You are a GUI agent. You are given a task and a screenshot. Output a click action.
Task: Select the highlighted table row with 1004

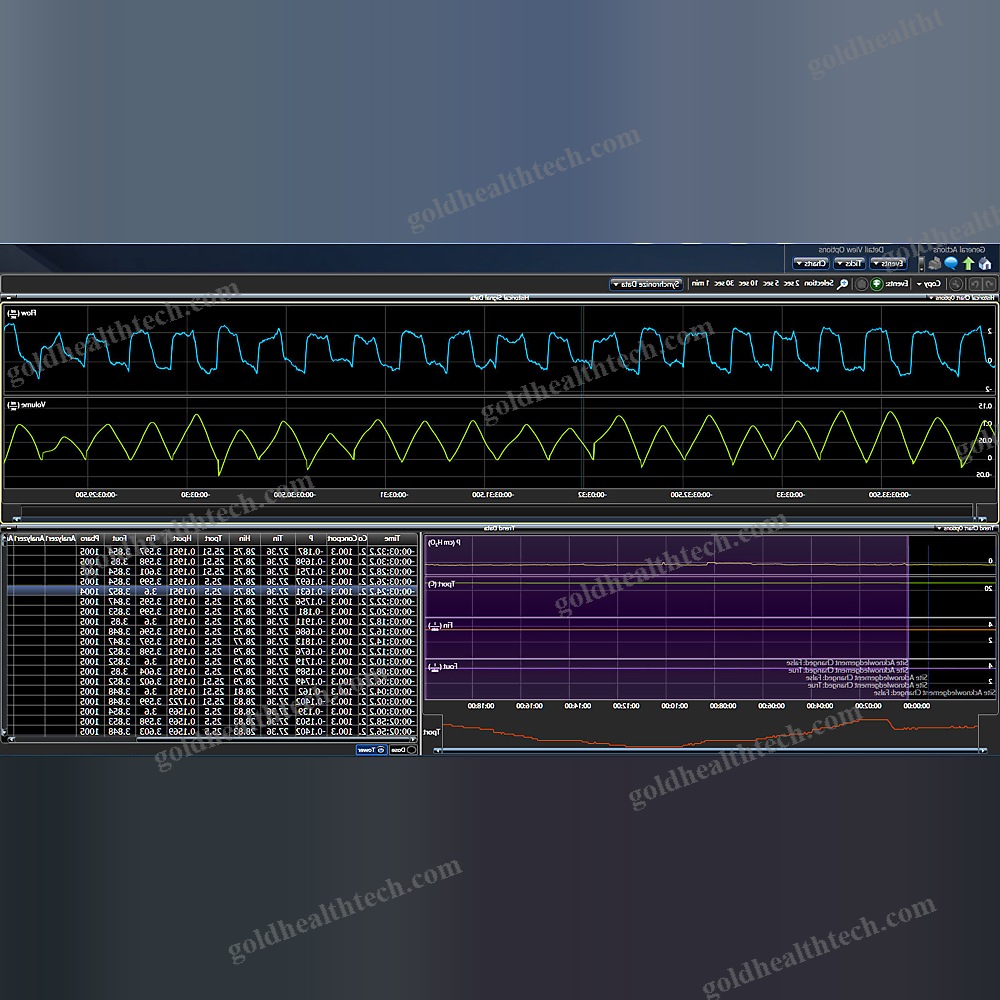coord(212,591)
